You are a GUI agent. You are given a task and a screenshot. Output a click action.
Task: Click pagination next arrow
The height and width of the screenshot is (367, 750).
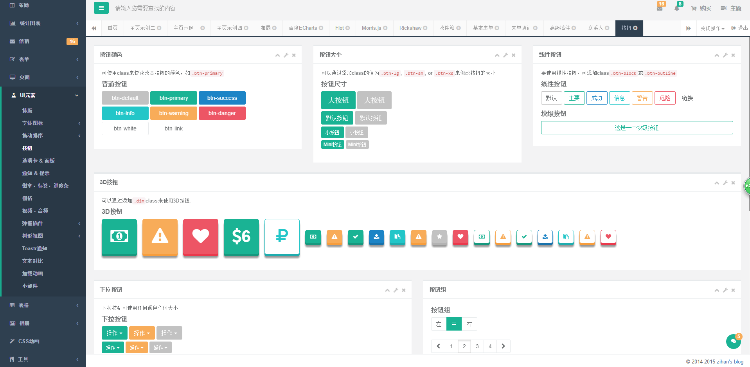coord(503,346)
